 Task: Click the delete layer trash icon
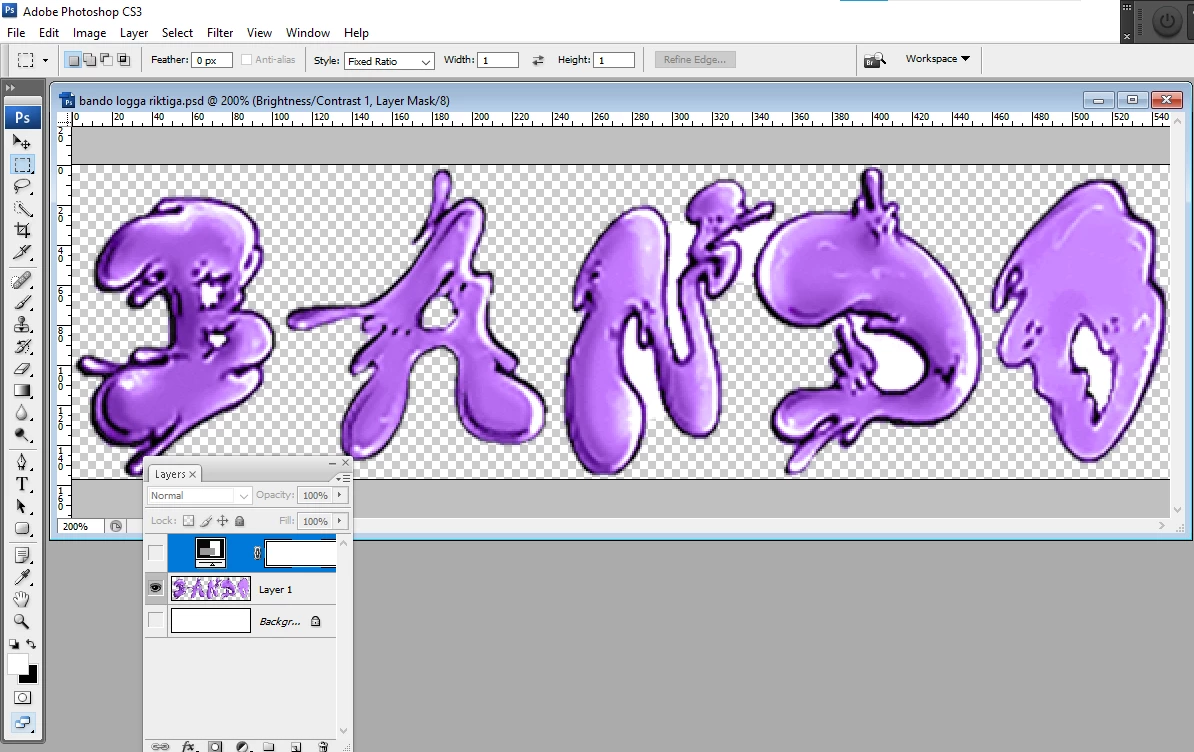tap(323, 747)
